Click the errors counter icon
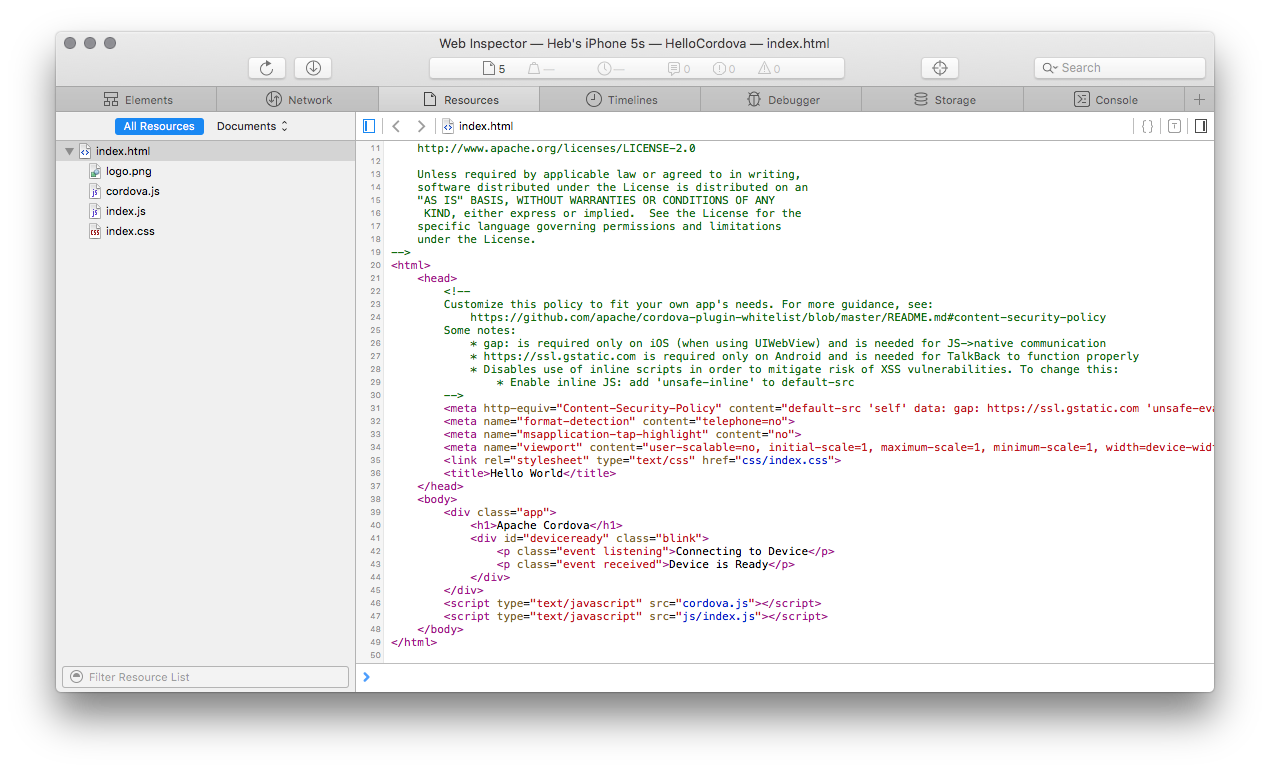Screen dimensions: 1270x772 pos(724,69)
